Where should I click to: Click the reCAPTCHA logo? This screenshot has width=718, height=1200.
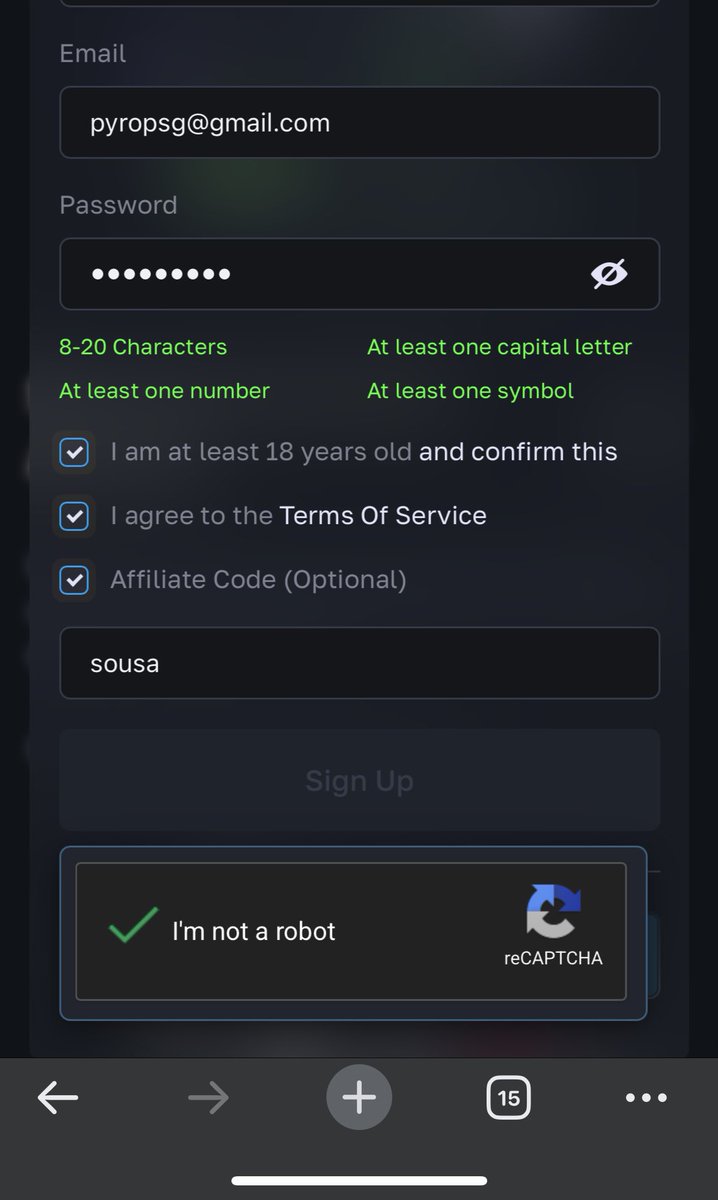(x=553, y=911)
